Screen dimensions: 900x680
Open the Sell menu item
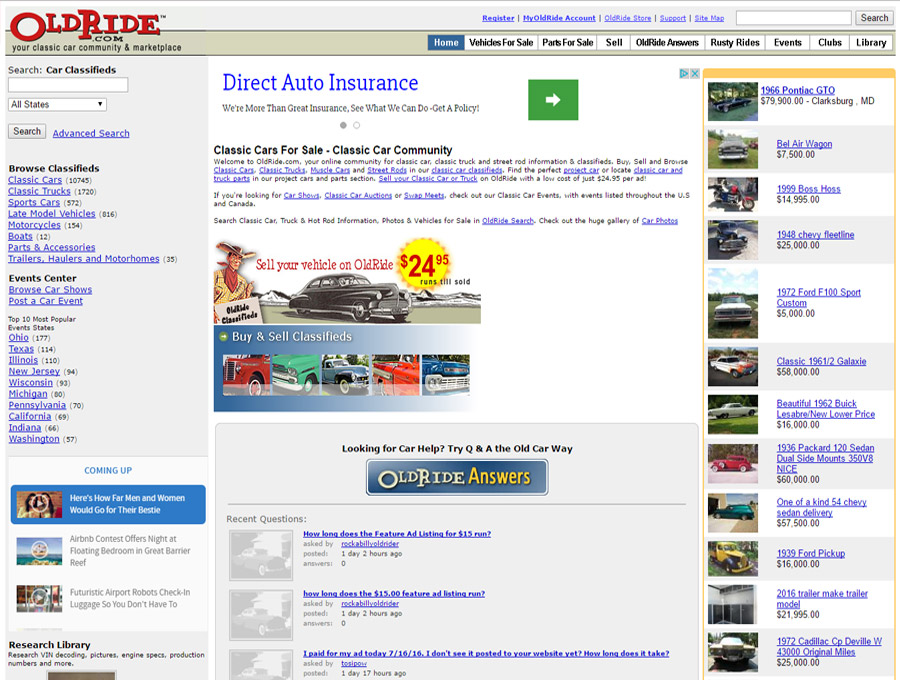click(x=614, y=42)
